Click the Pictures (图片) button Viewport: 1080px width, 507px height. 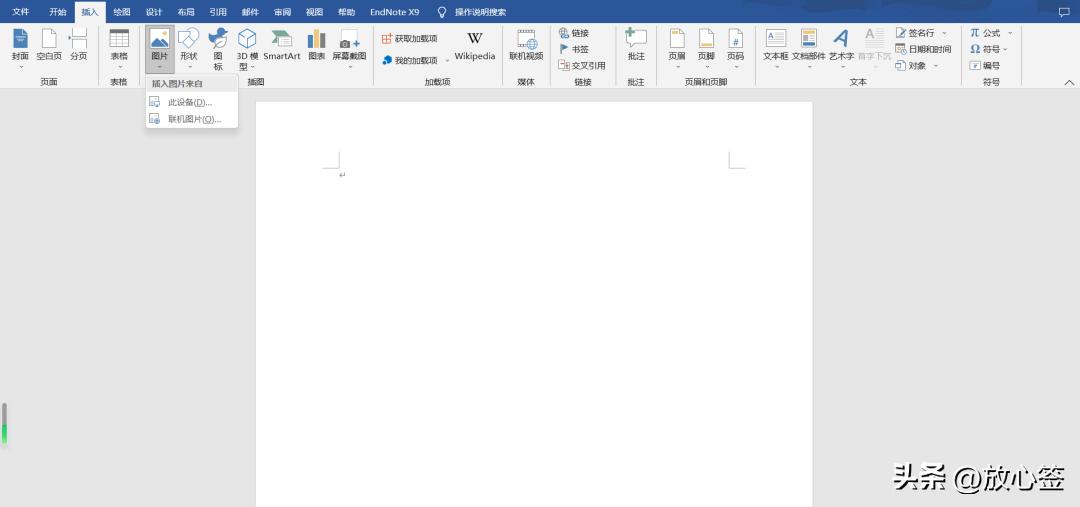coord(160,48)
